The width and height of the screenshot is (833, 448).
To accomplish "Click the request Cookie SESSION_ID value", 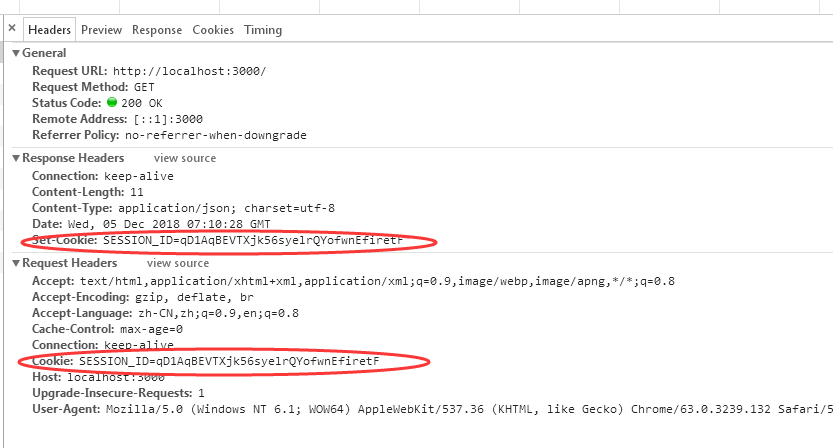I will (229, 361).
